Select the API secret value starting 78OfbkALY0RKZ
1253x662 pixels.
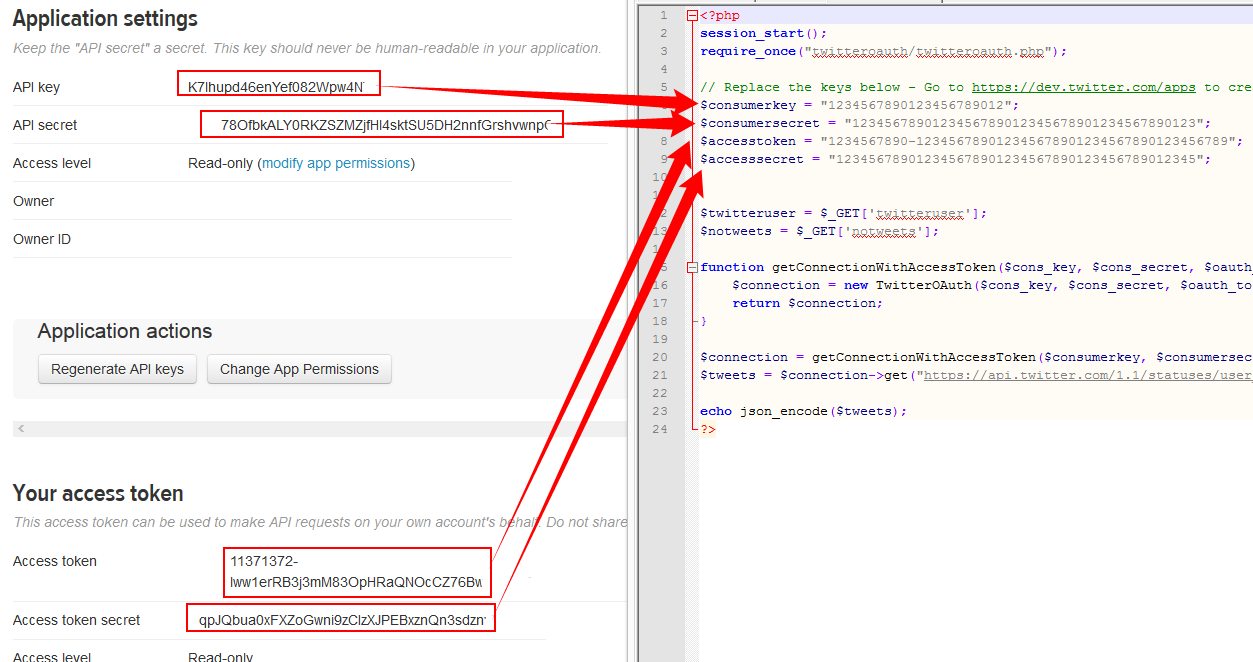click(x=385, y=125)
